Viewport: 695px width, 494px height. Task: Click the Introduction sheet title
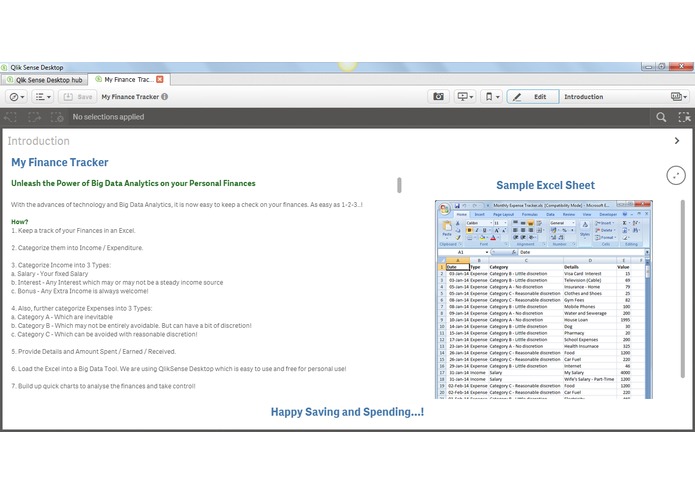pos(39,141)
